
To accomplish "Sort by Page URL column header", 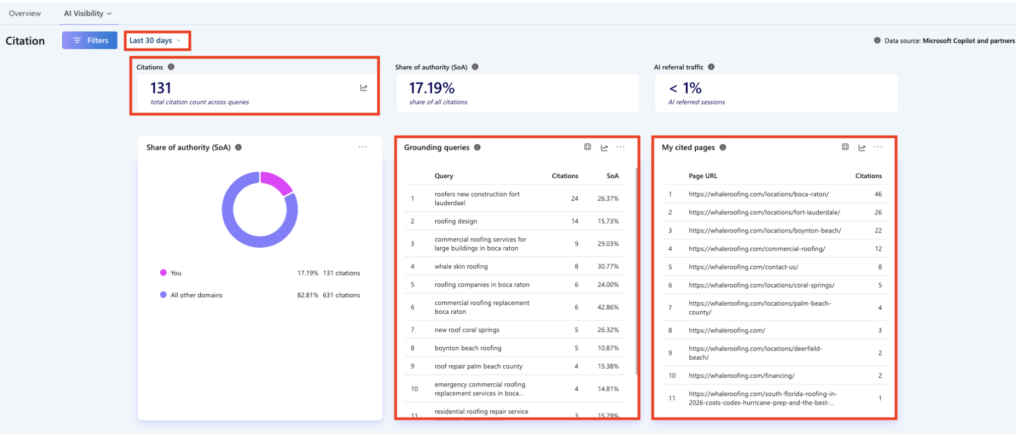I will pyautogui.click(x=703, y=176).
